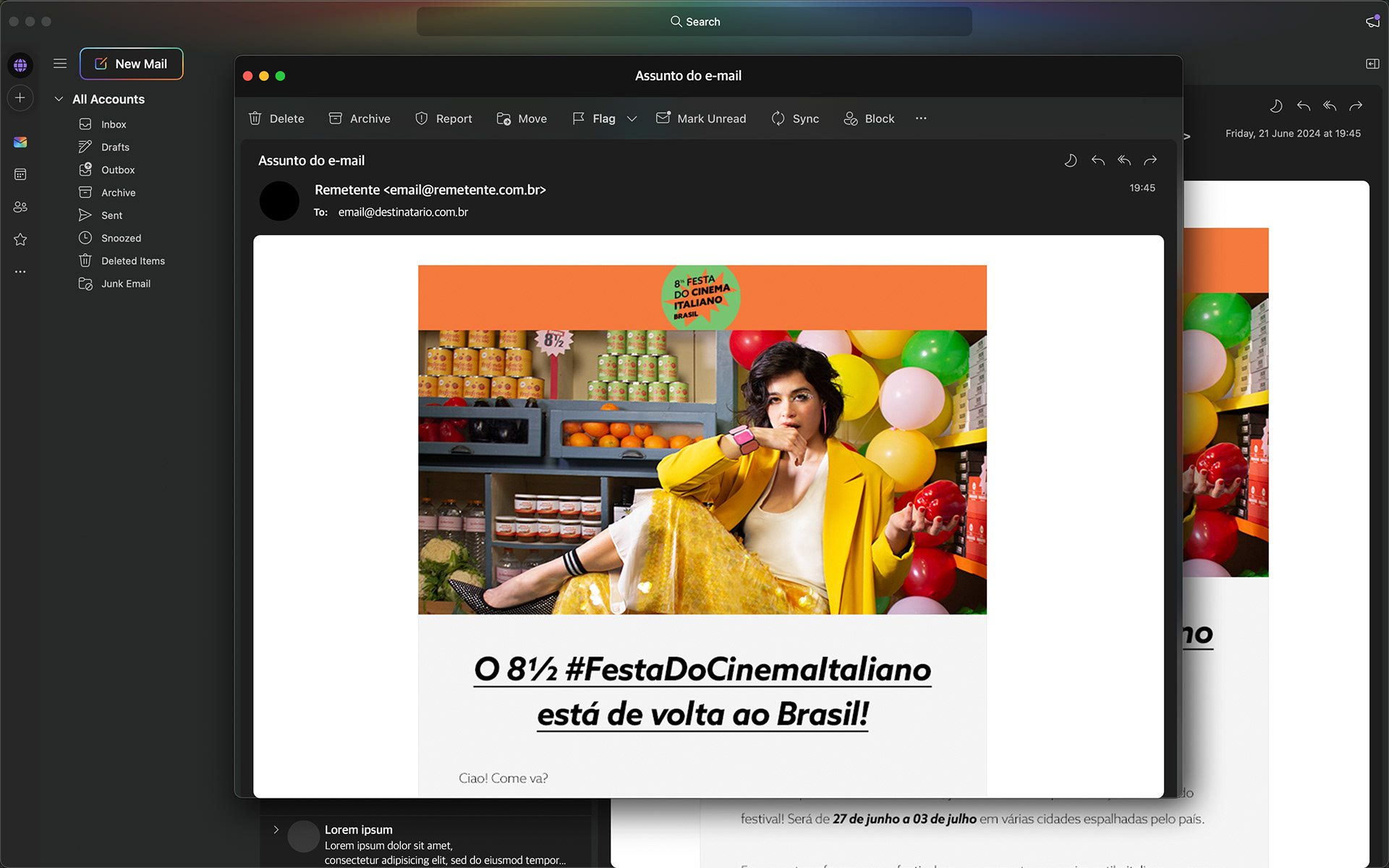Click Archive in the message toolbar
The height and width of the screenshot is (868, 1389).
pos(359,119)
